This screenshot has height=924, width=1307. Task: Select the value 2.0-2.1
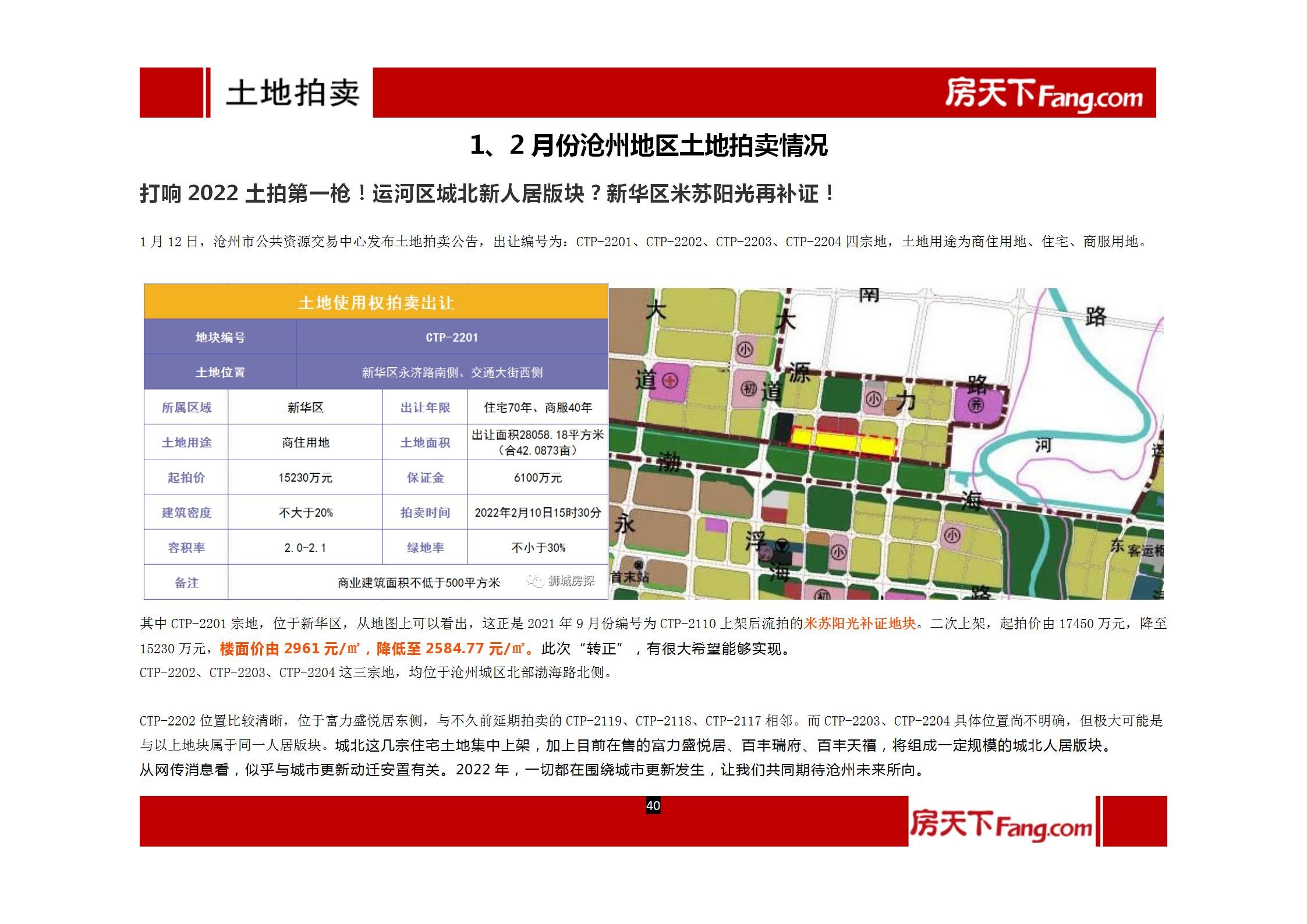[305, 548]
